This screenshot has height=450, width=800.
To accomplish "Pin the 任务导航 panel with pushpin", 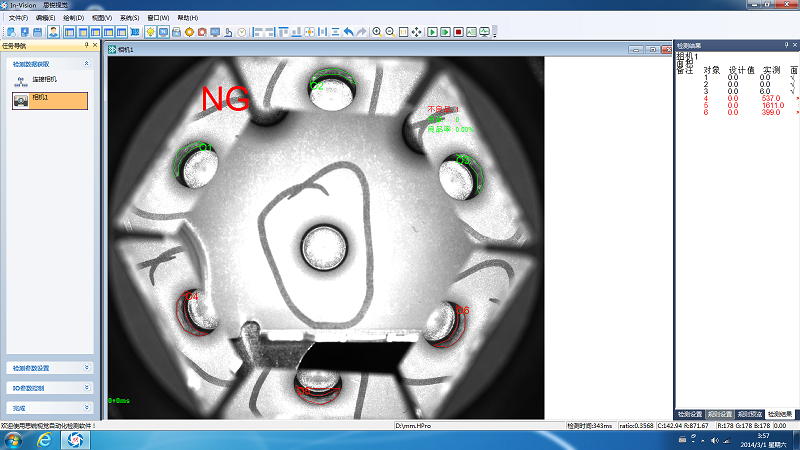I will [x=86, y=45].
